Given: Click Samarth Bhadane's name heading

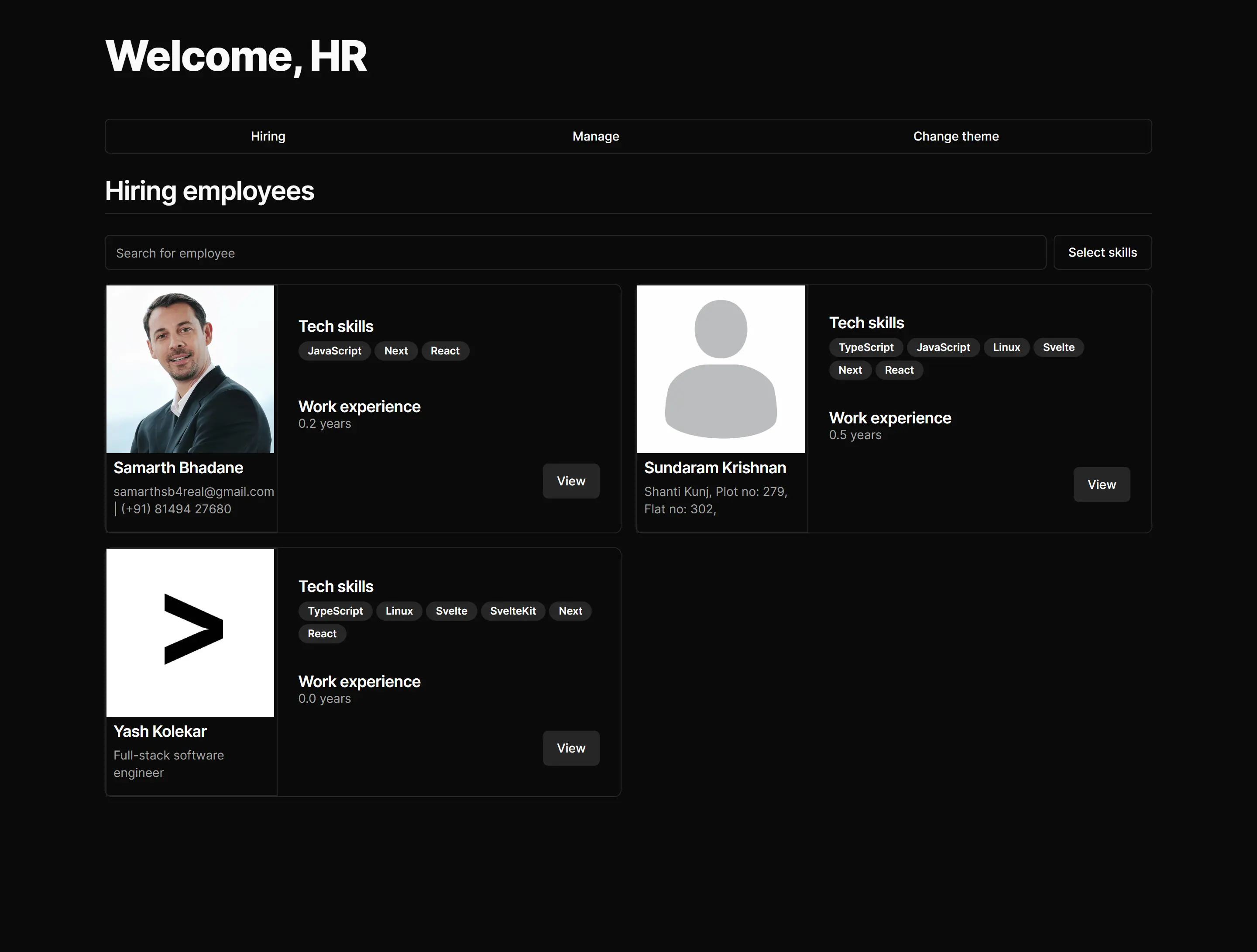Looking at the screenshot, I should tap(178, 468).
